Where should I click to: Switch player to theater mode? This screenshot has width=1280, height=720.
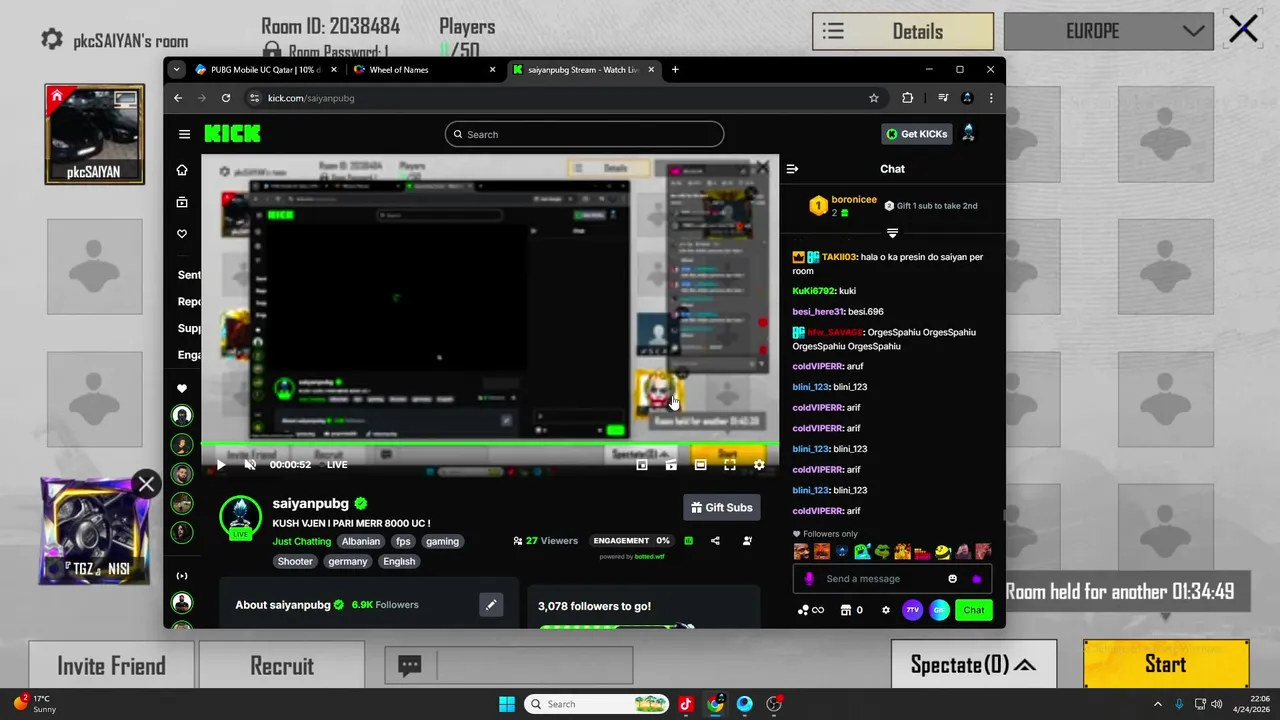[x=701, y=465]
